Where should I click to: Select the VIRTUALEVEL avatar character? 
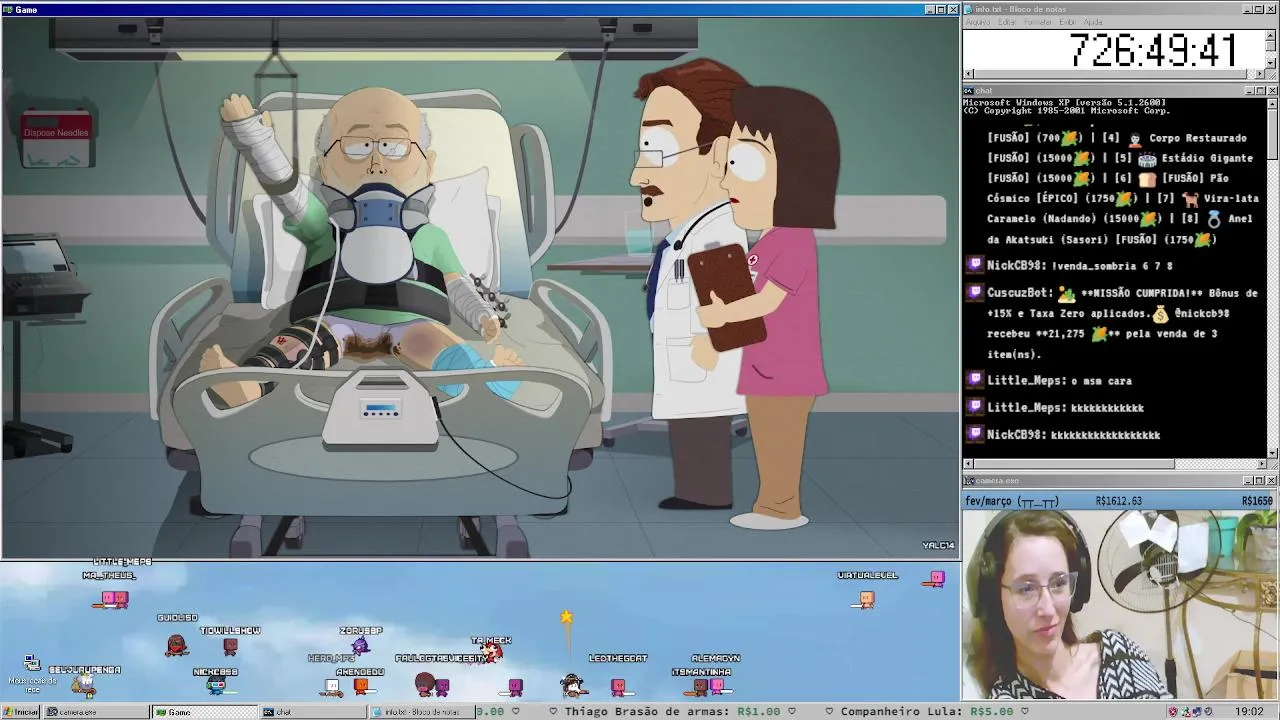[x=867, y=599]
